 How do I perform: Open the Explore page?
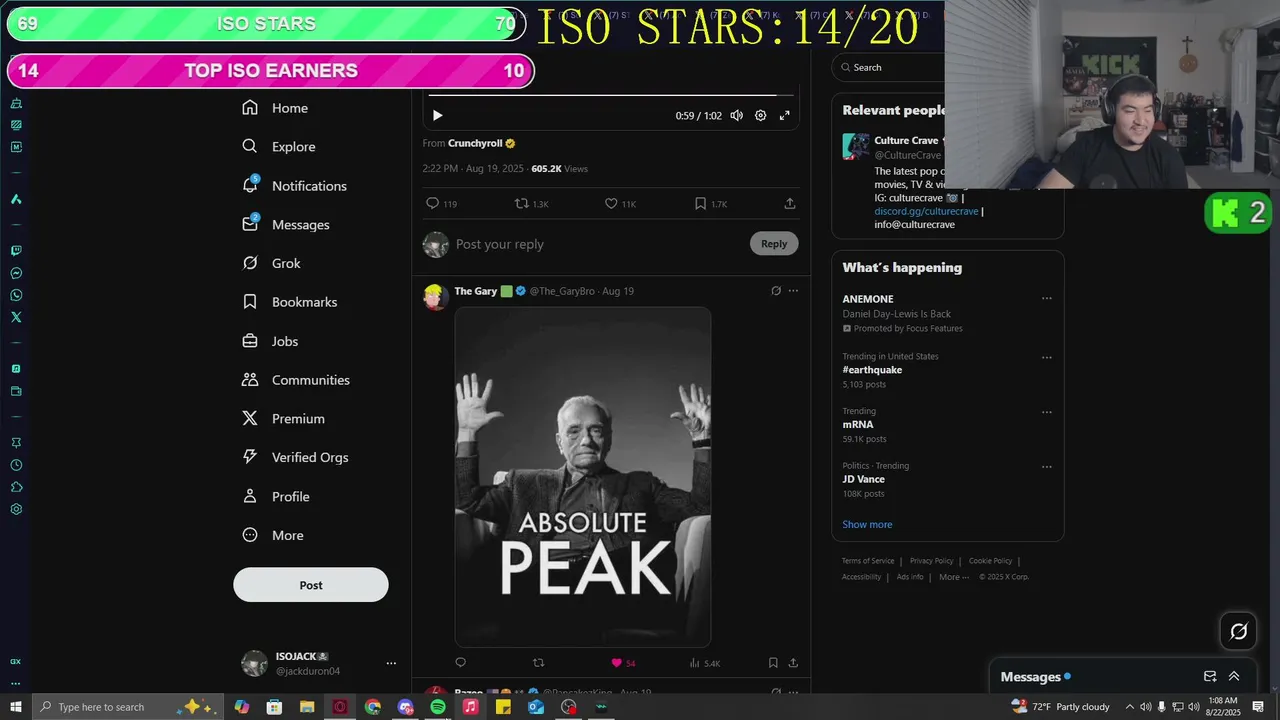point(279,147)
